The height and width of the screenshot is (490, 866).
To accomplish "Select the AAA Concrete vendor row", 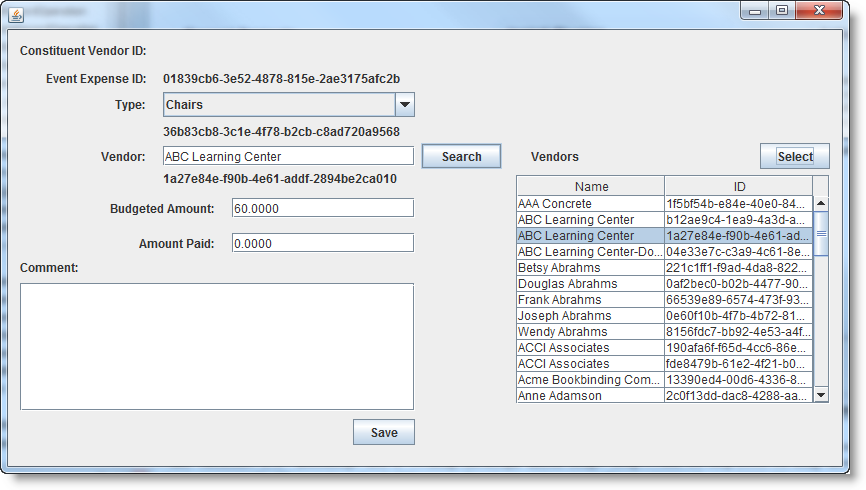I will 664,203.
